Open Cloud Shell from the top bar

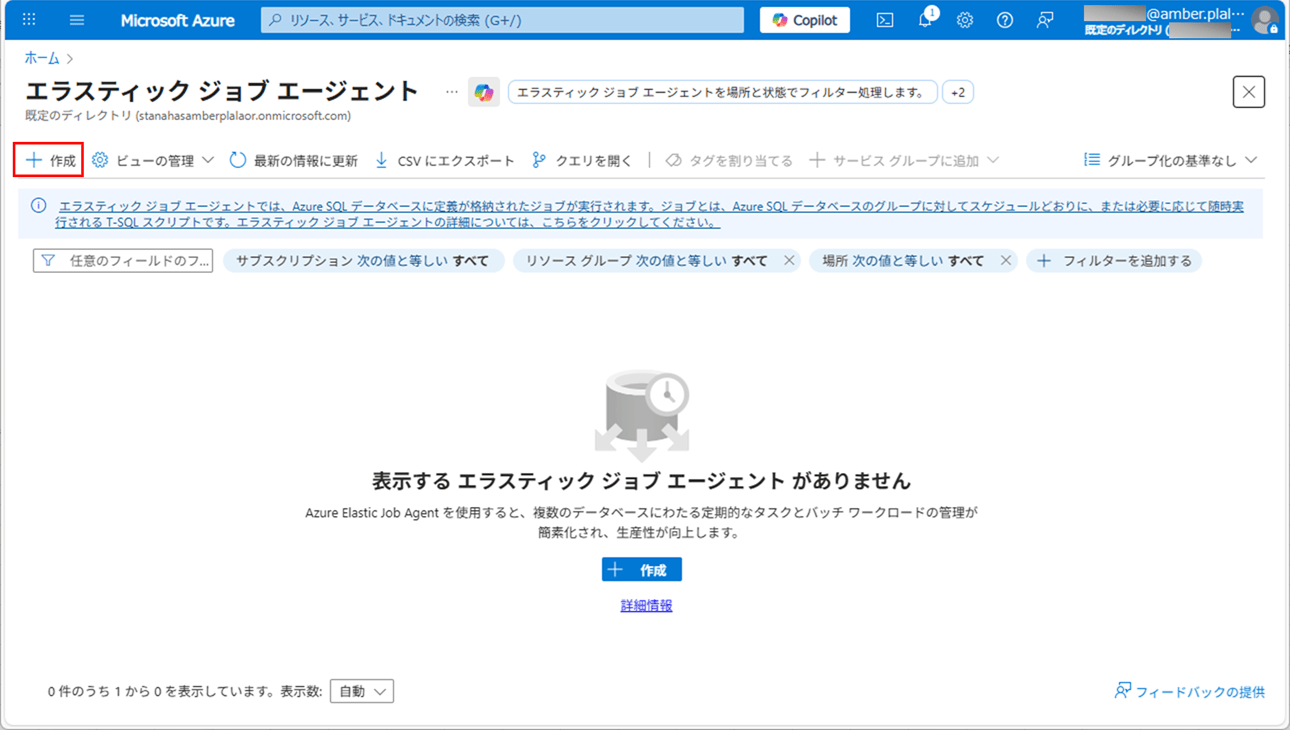[885, 20]
